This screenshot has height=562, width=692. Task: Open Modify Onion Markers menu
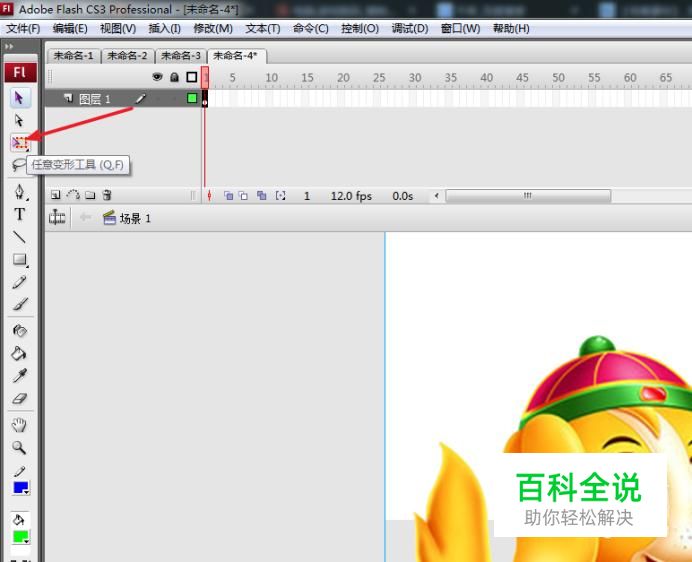(280, 195)
